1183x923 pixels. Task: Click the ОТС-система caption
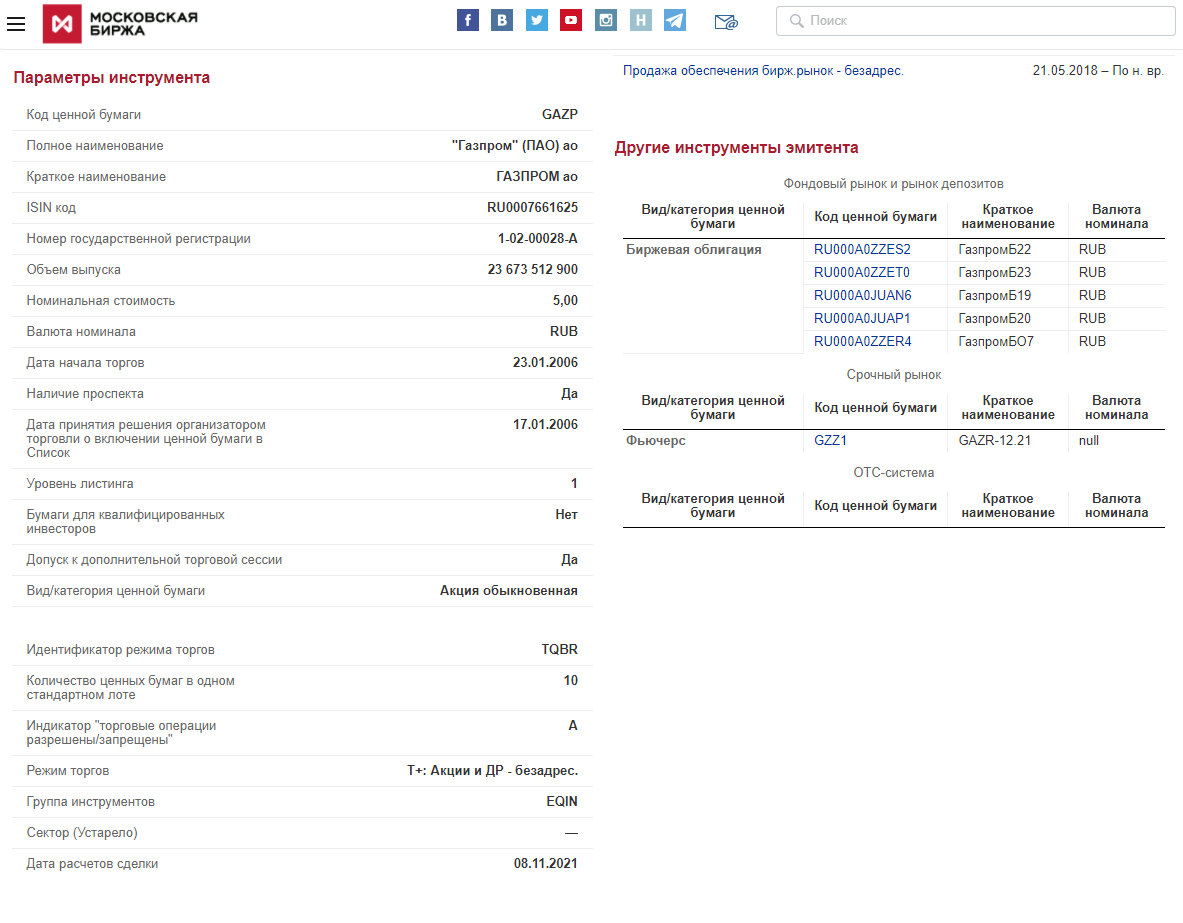tap(893, 473)
